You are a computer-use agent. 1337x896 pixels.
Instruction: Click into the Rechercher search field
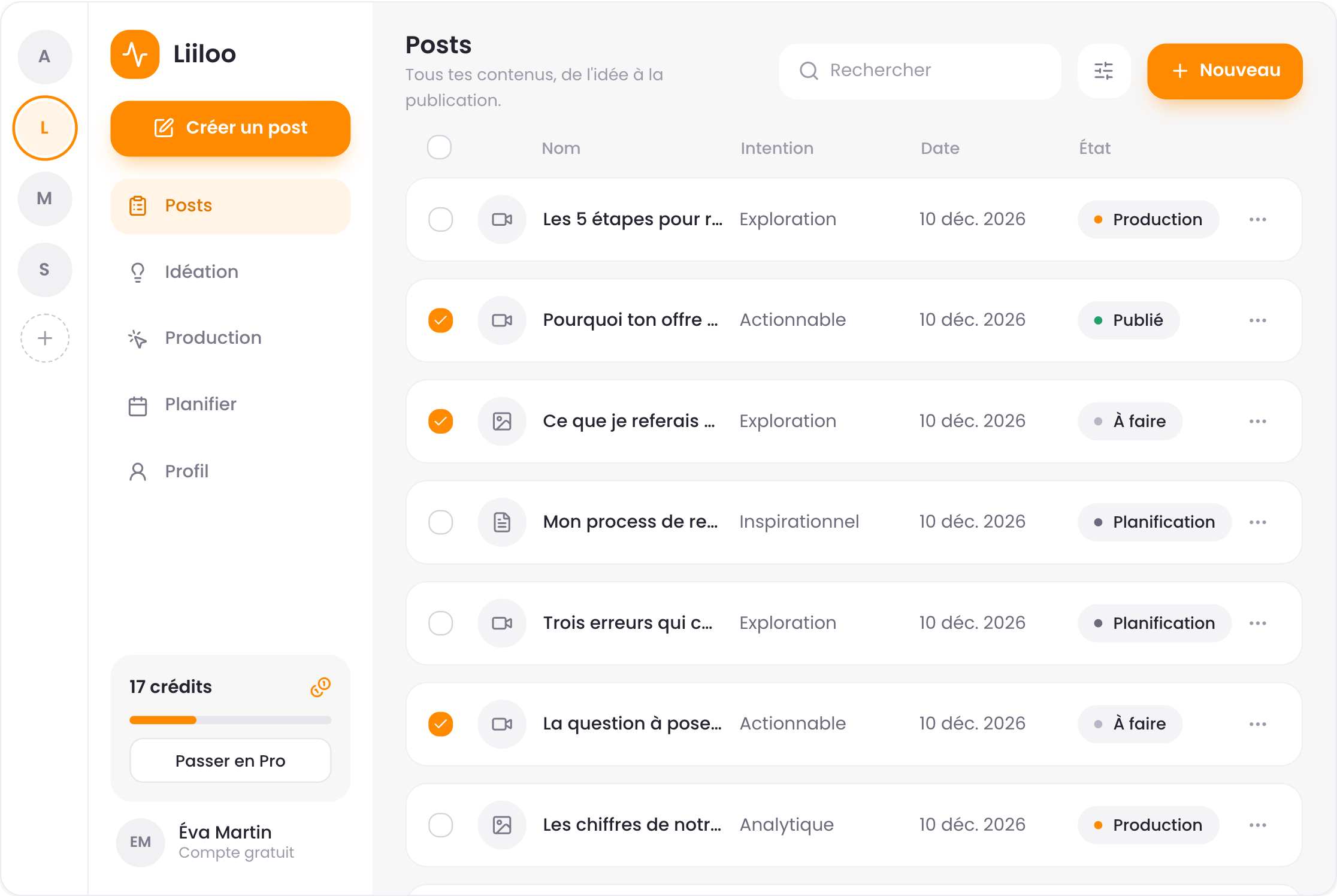pyautogui.click(x=919, y=71)
